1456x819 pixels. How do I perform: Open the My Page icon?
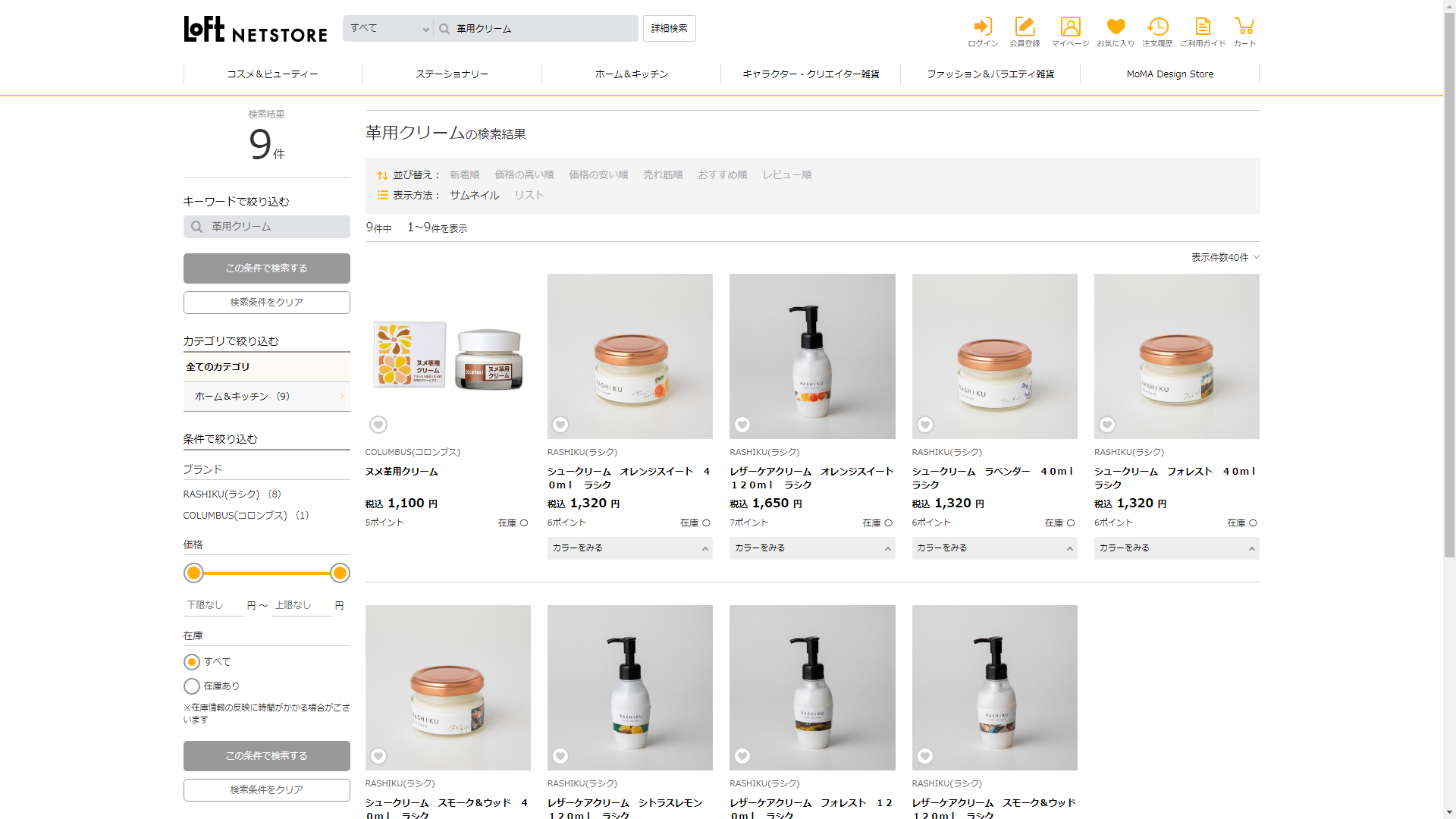pos(1070,27)
